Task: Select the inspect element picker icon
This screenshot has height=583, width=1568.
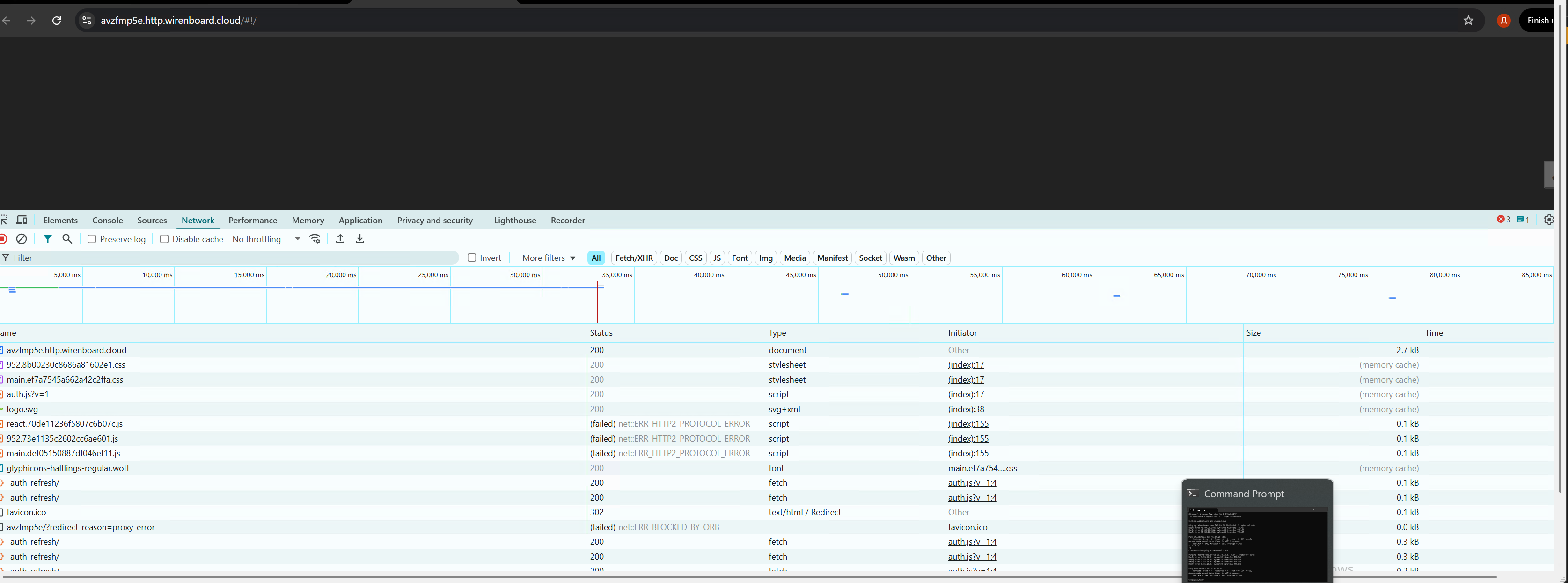Action: coord(4,220)
